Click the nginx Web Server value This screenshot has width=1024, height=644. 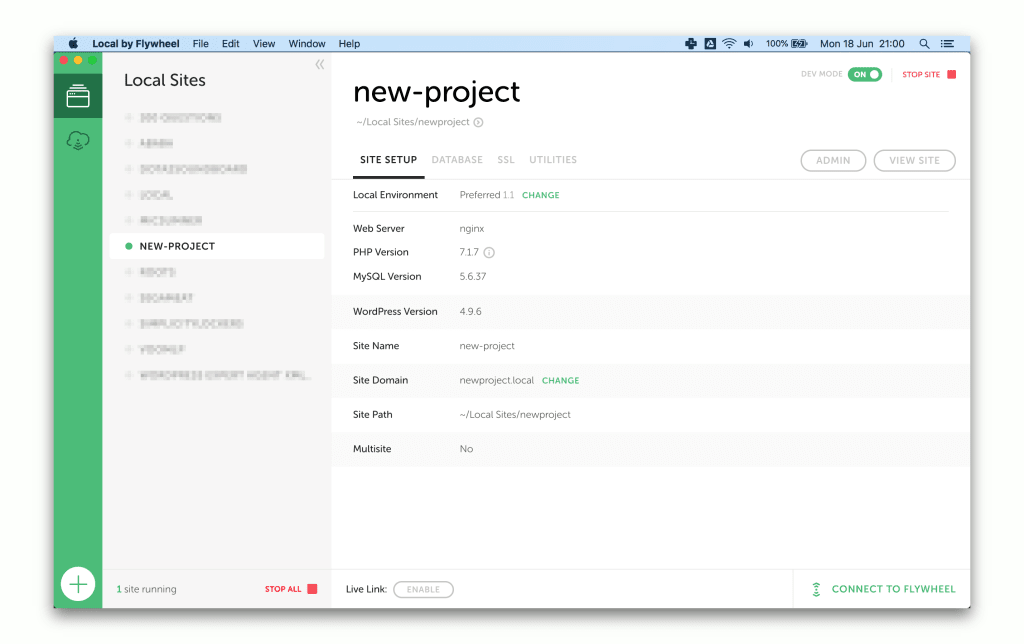472,229
